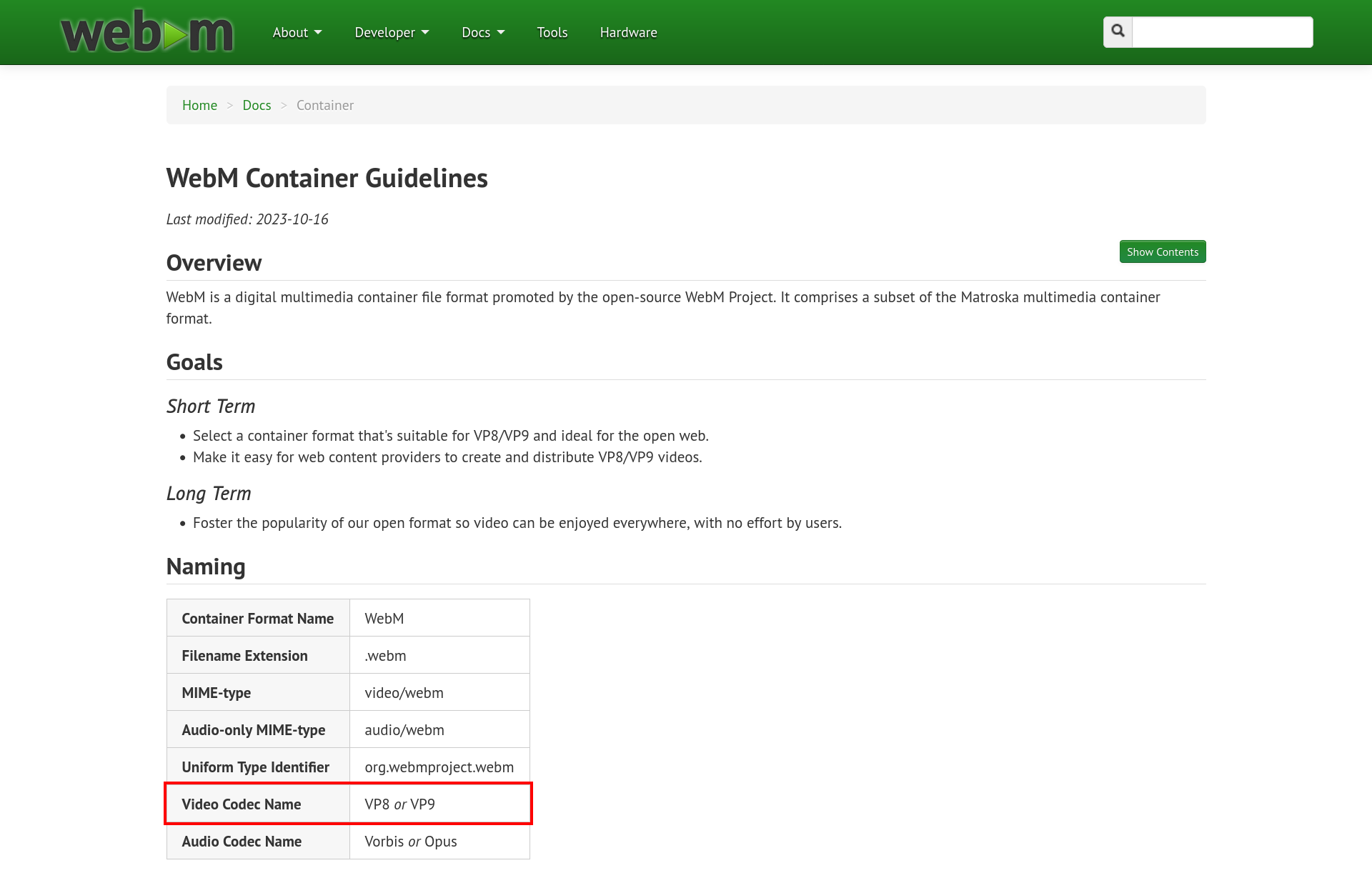Click the VP8 or VP9 value
This screenshot has height=873, width=1372.
439,804
